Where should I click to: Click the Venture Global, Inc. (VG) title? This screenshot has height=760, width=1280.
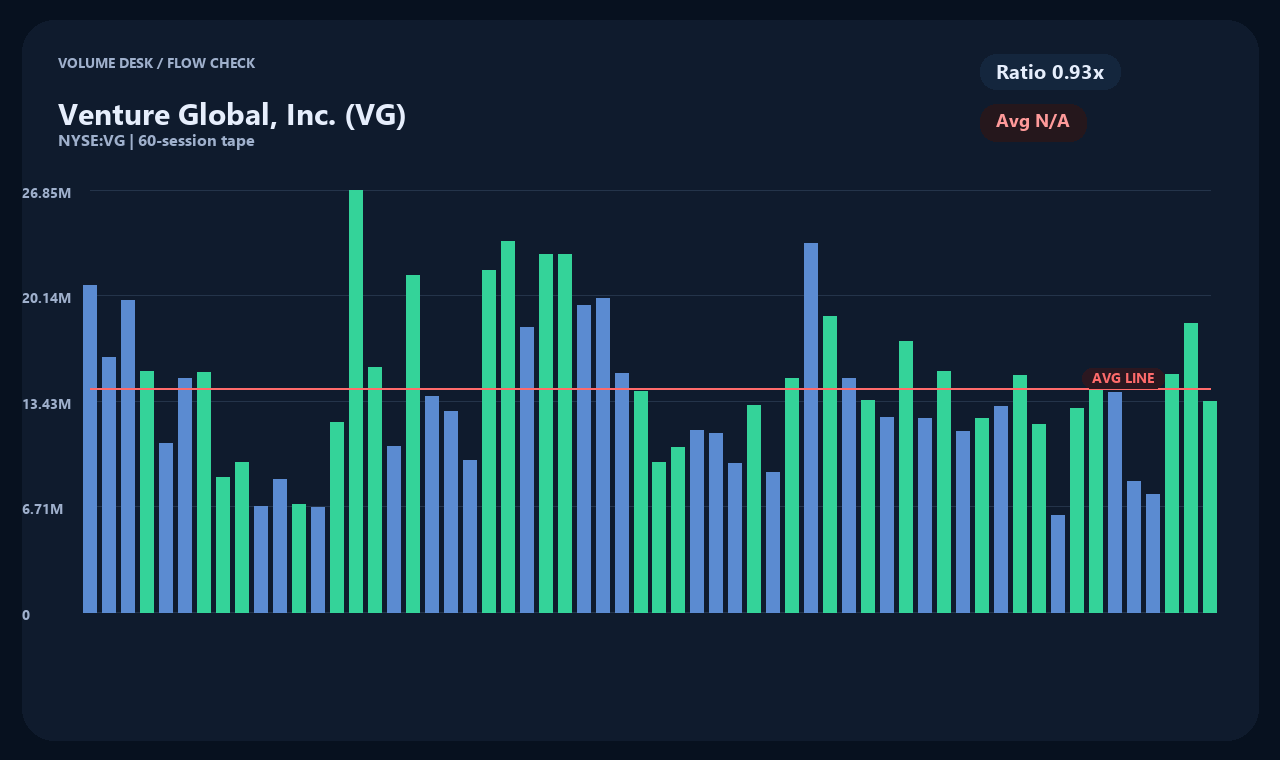[232, 115]
